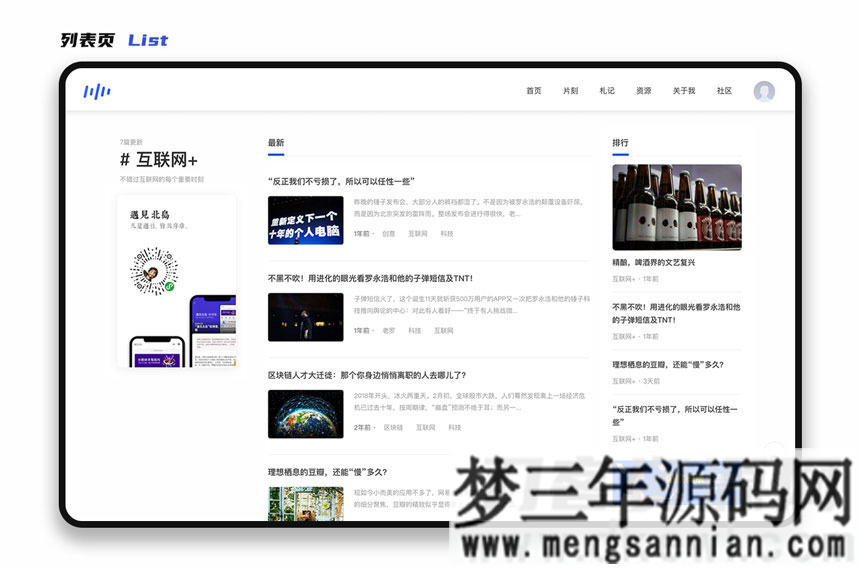Click 互联网 tag under the 反正我们不亏损了 article

click(418, 234)
